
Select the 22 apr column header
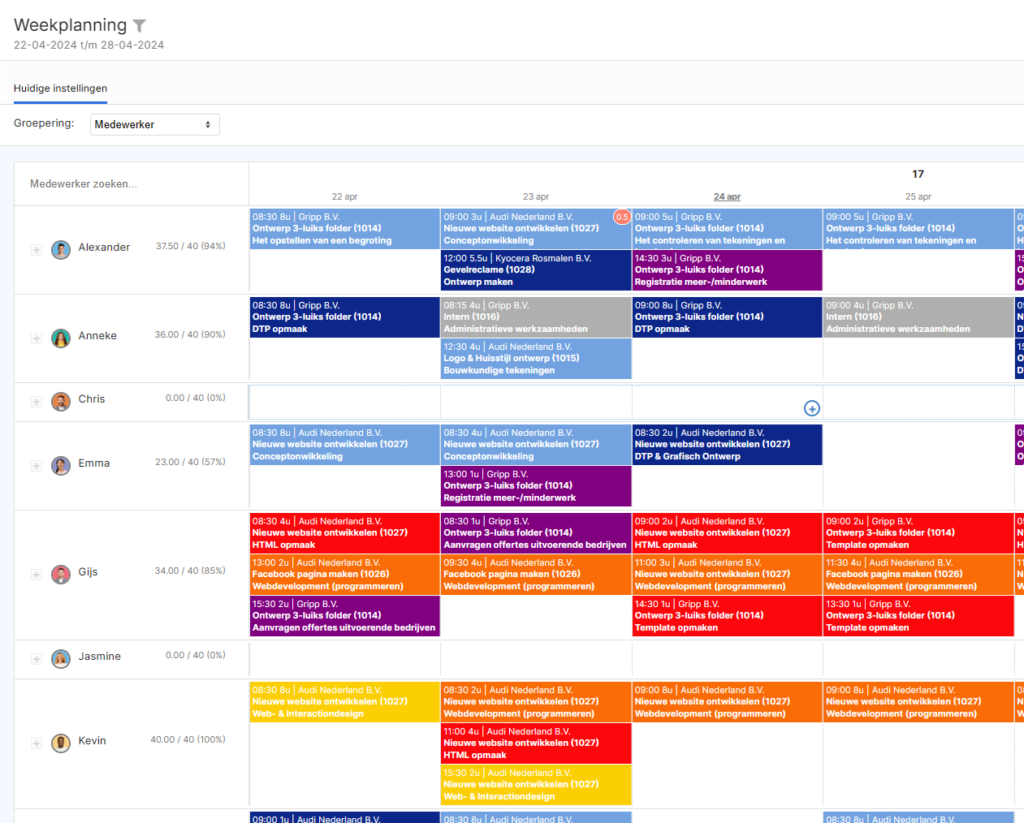click(344, 197)
